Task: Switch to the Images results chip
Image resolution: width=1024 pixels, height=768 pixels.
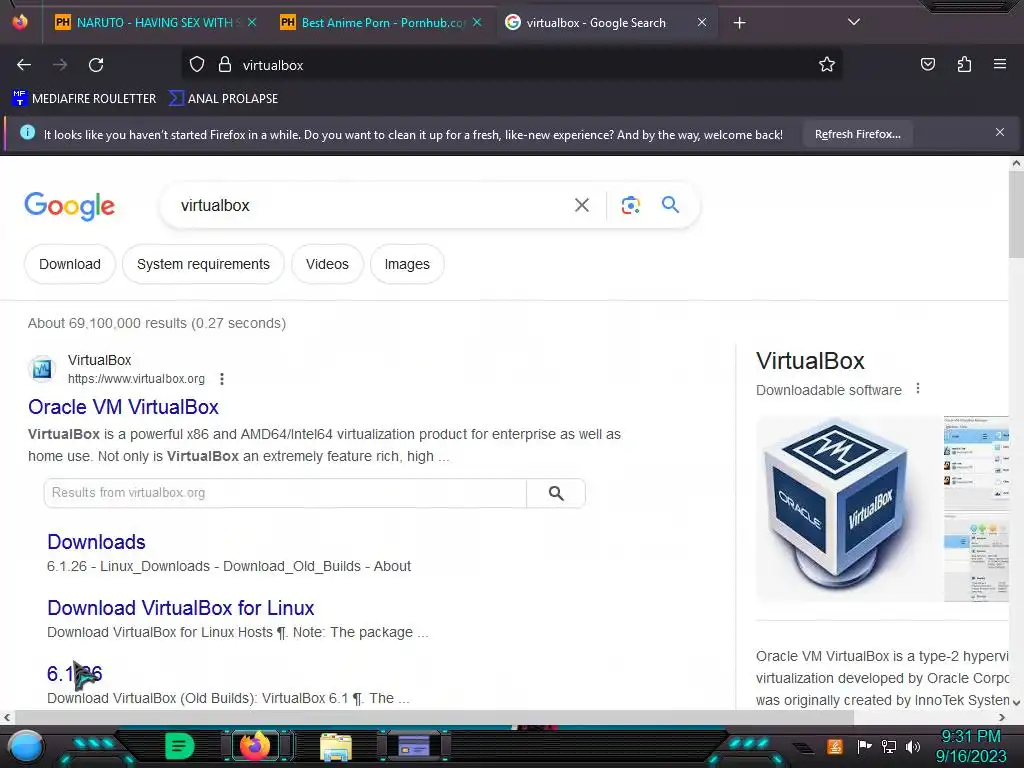Action: [x=407, y=264]
